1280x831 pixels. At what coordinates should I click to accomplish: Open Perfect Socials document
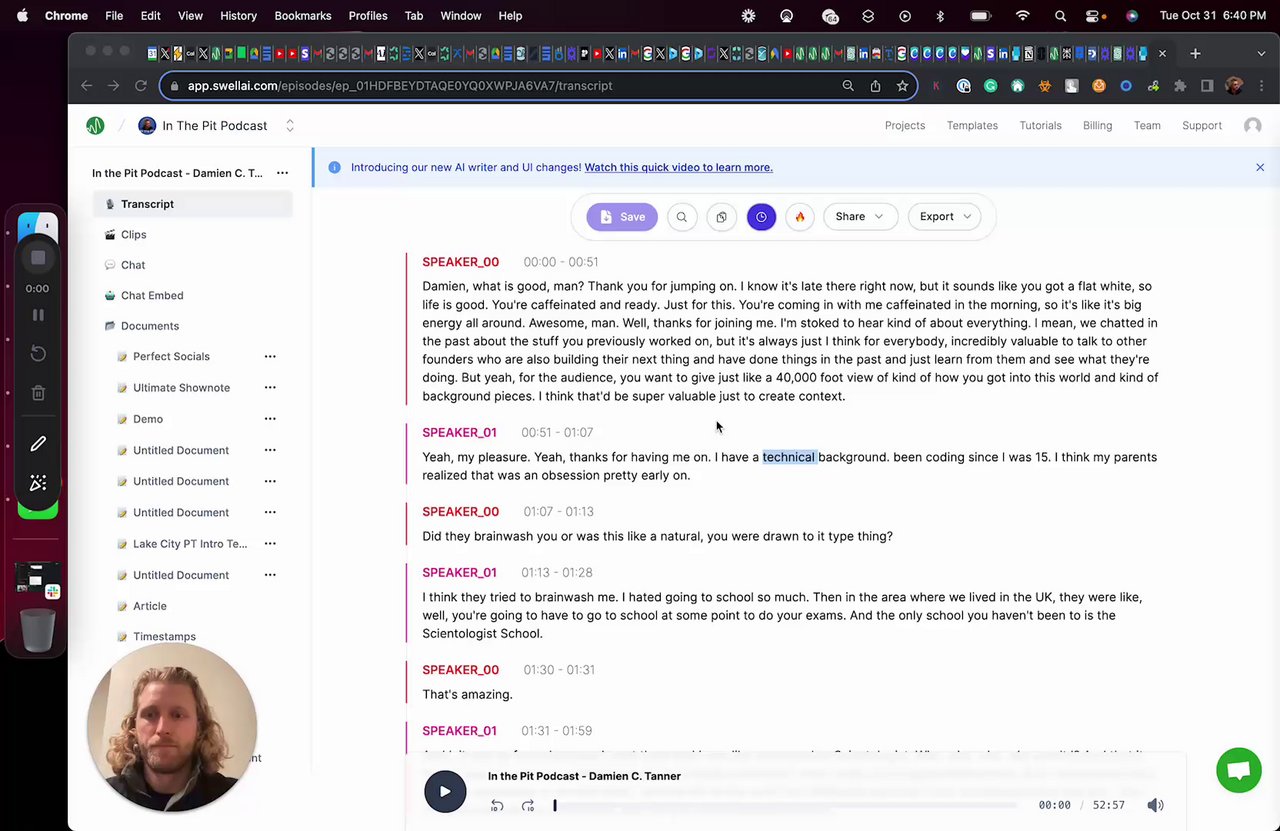coord(171,357)
